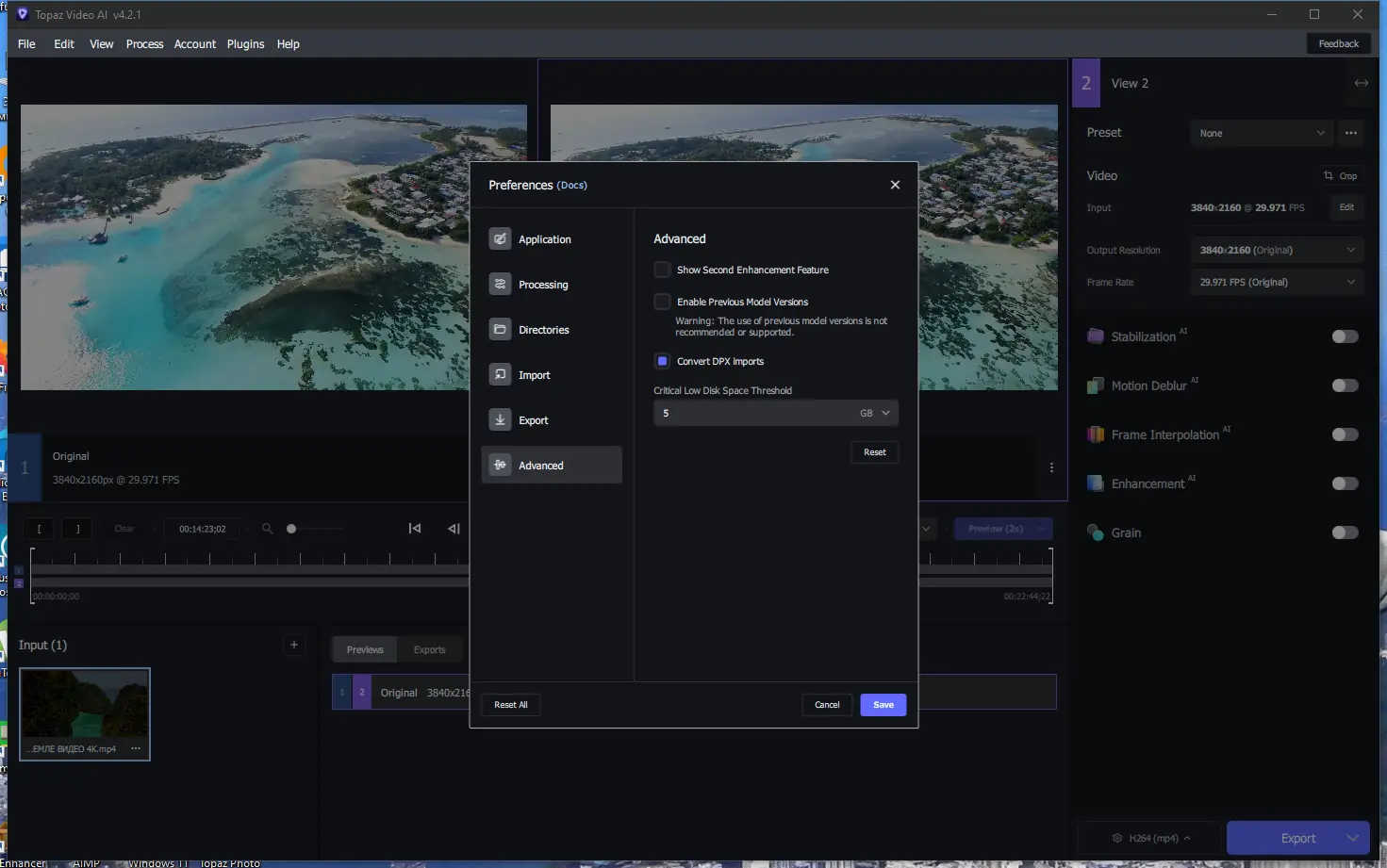Screen dimensions: 1387x868
Task: Open the Export preferences section
Action: 533,420
